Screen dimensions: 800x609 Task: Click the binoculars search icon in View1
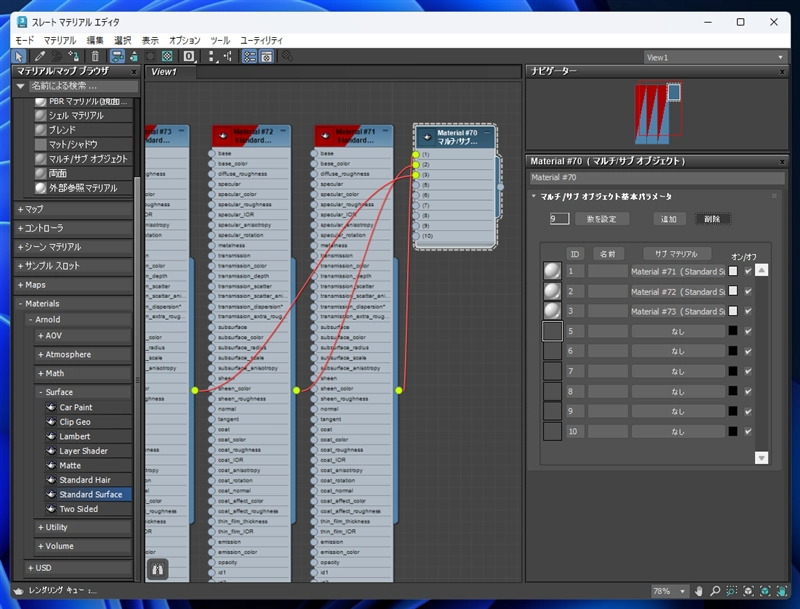[158, 569]
